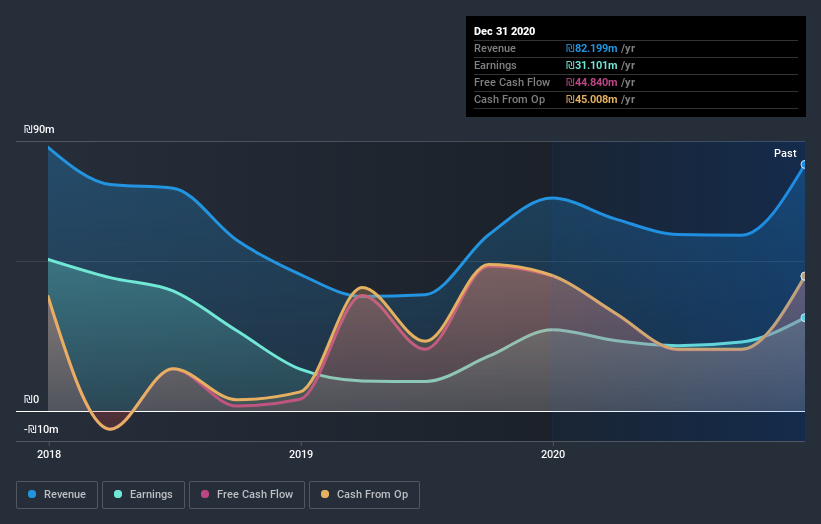
Task: Click the Cash From Op value ₪45.008m
Action: [x=592, y=99]
